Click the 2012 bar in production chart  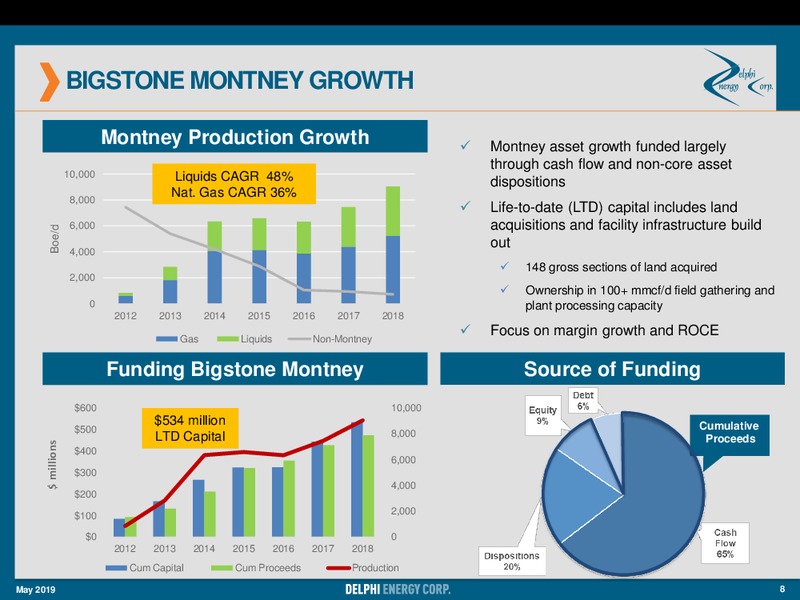click(126, 298)
